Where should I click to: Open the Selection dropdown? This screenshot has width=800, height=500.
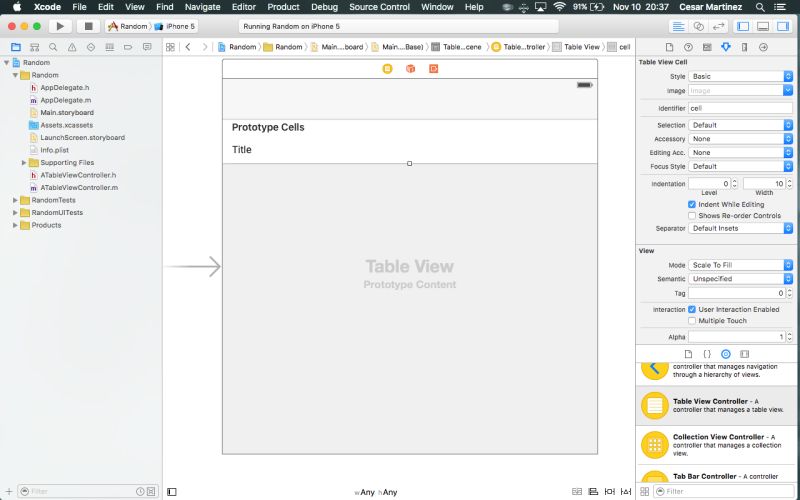740,125
